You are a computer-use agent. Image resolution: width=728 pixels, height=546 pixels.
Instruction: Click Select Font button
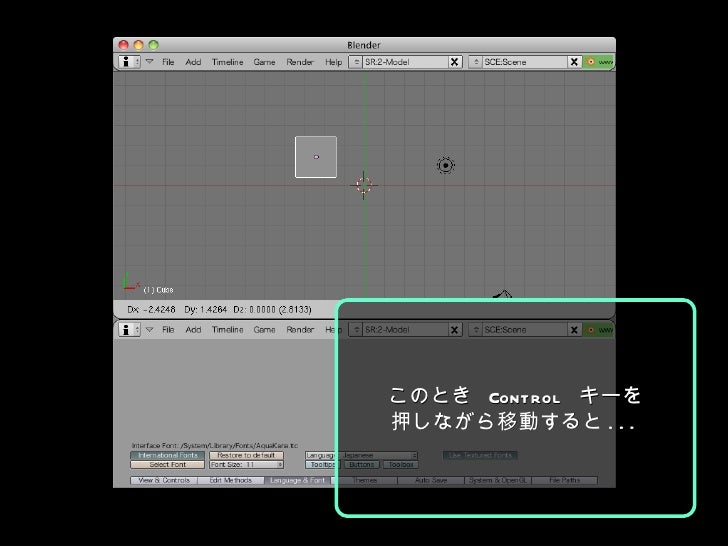click(168, 464)
